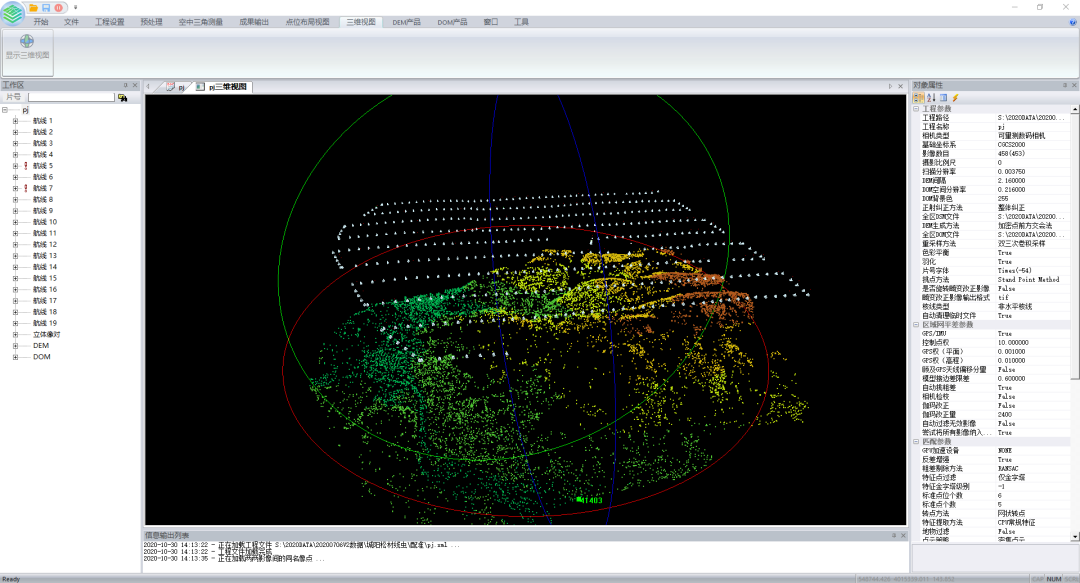The image size is (1080, 583).
Task: Expand the DEM tree node
Action: [x=15, y=345]
